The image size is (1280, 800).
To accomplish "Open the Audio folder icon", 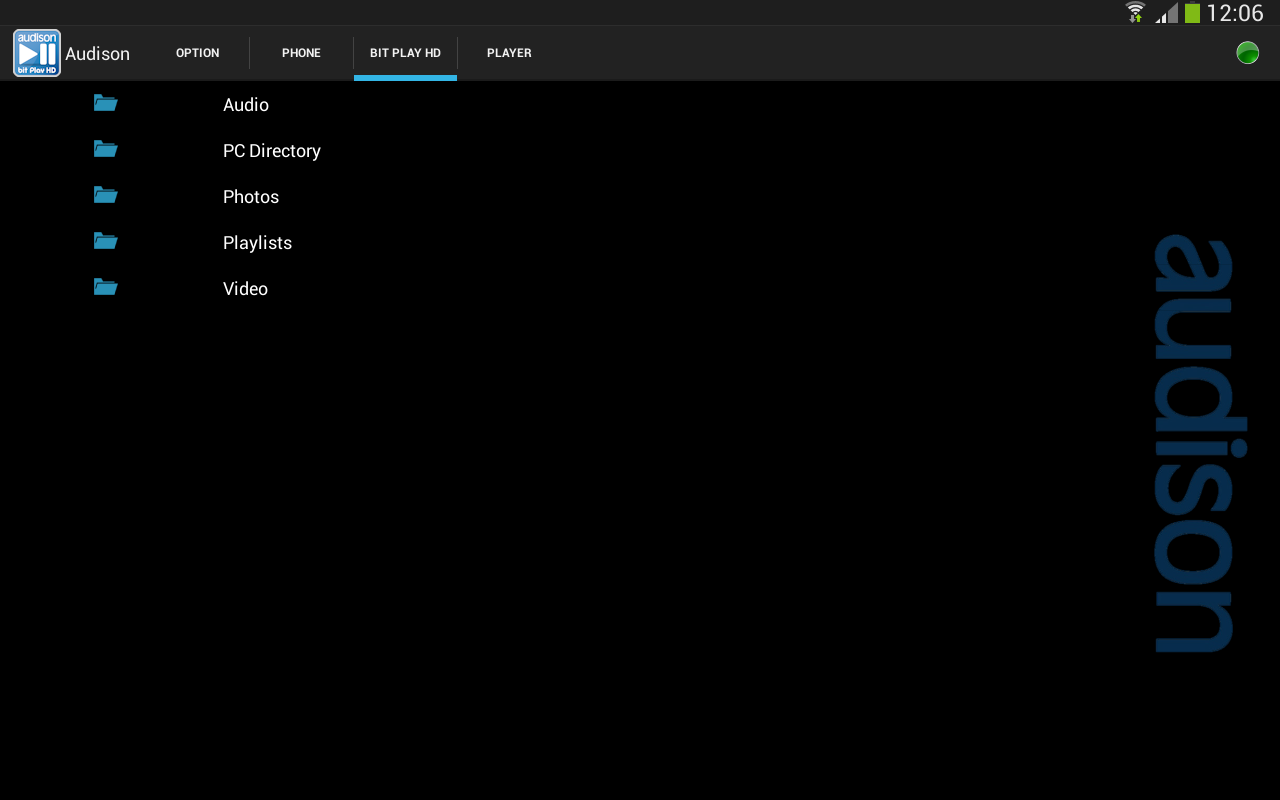I will pyautogui.click(x=106, y=102).
